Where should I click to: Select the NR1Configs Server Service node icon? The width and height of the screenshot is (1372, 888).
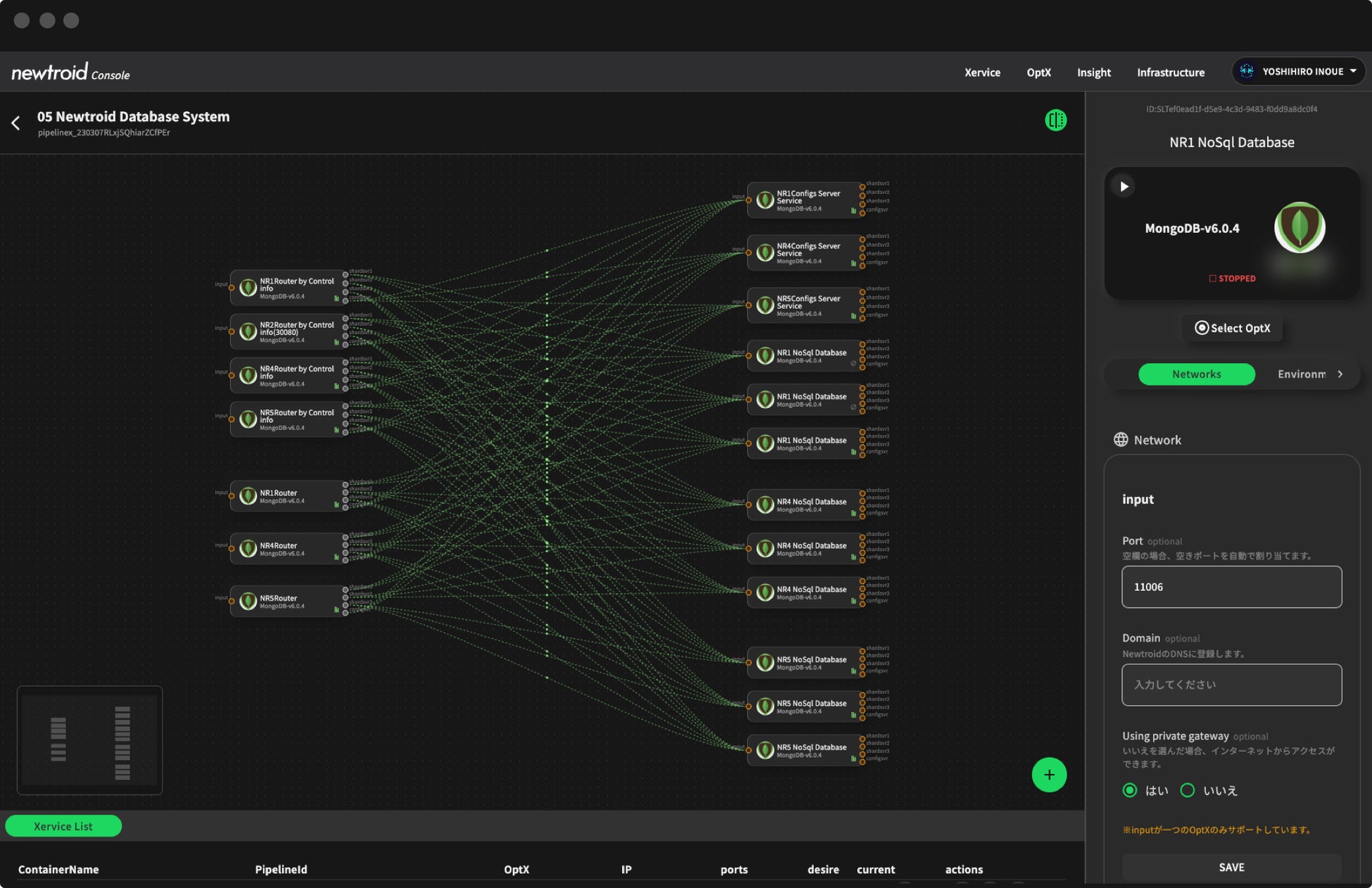click(x=765, y=201)
